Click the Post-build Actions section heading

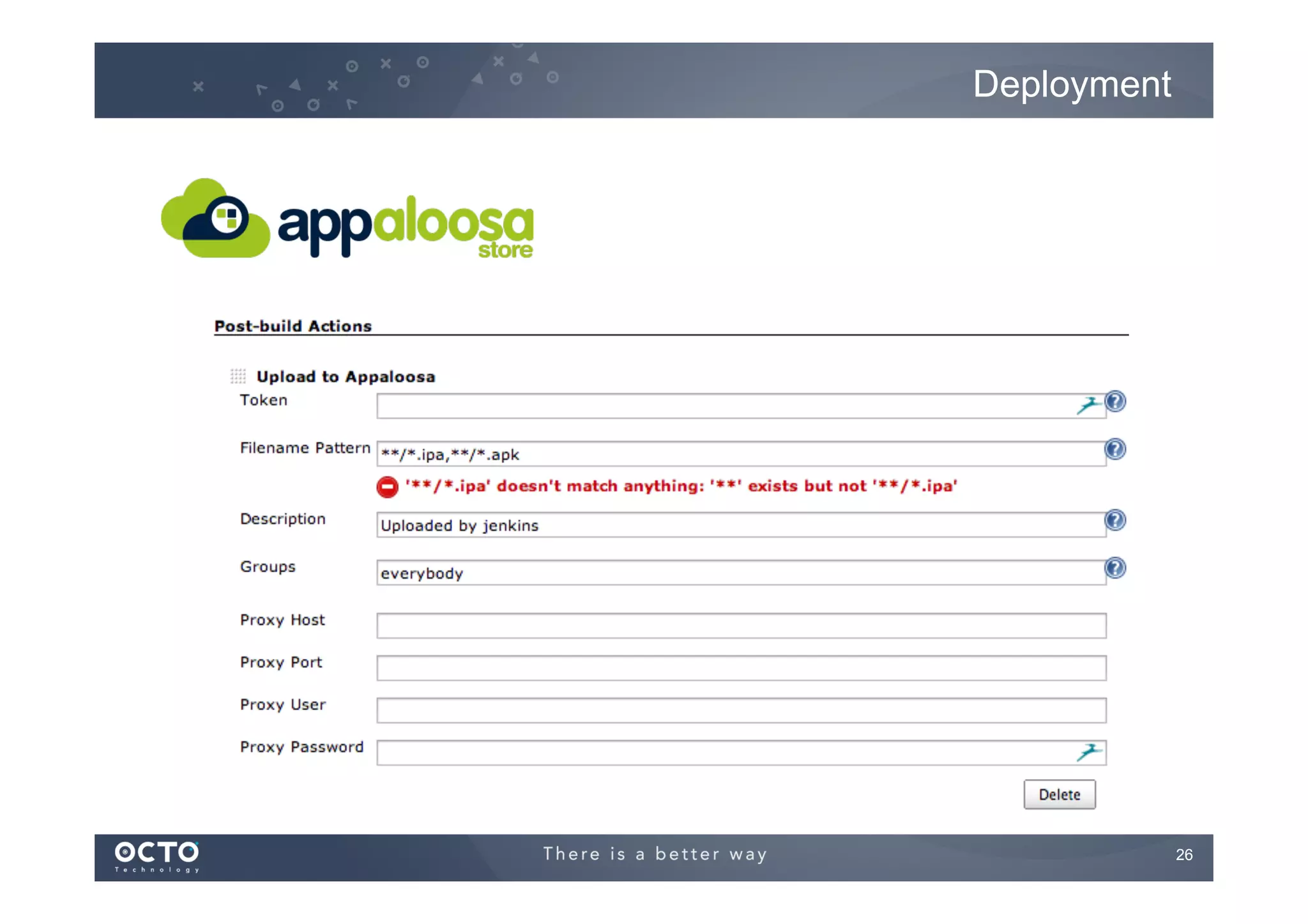pos(293,326)
